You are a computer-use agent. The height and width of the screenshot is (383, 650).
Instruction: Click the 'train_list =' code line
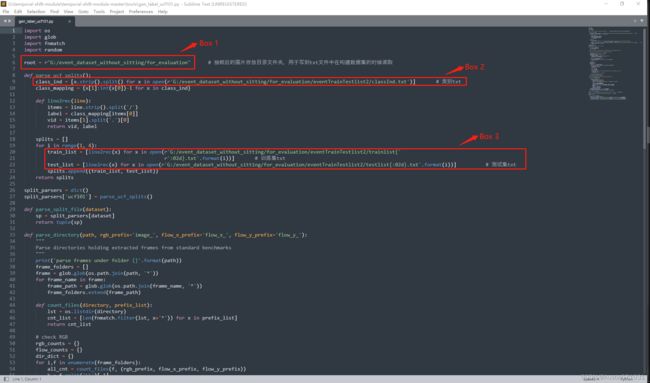[224, 152]
